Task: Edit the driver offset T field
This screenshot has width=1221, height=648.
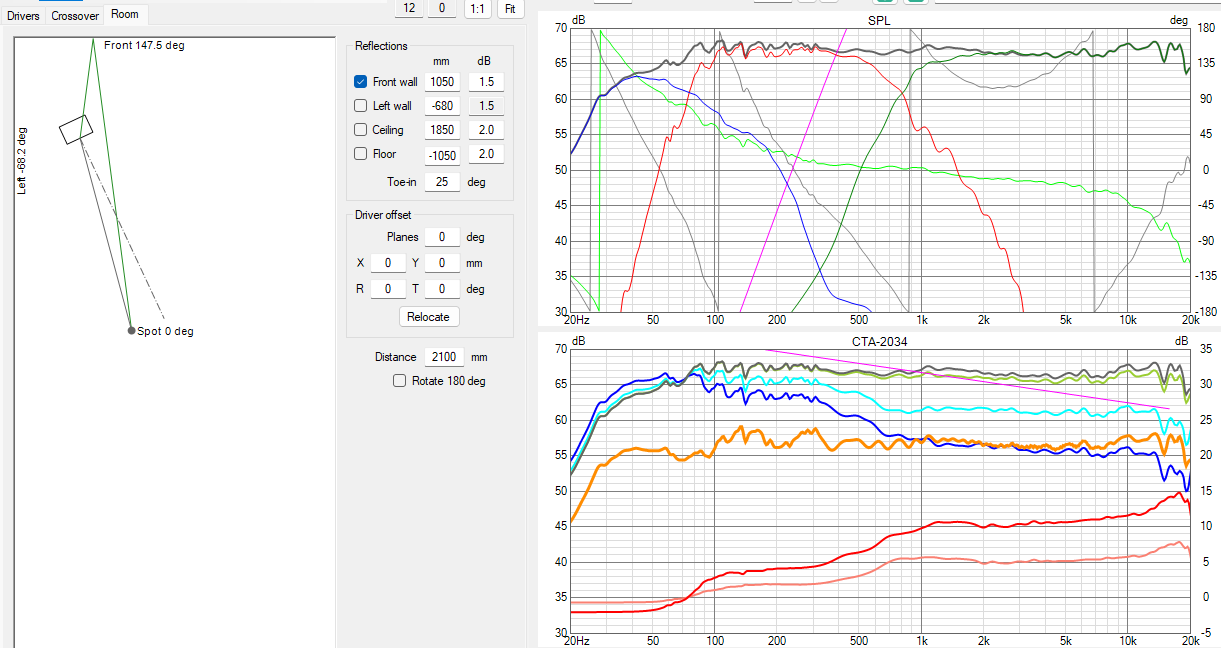Action: coord(442,289)
